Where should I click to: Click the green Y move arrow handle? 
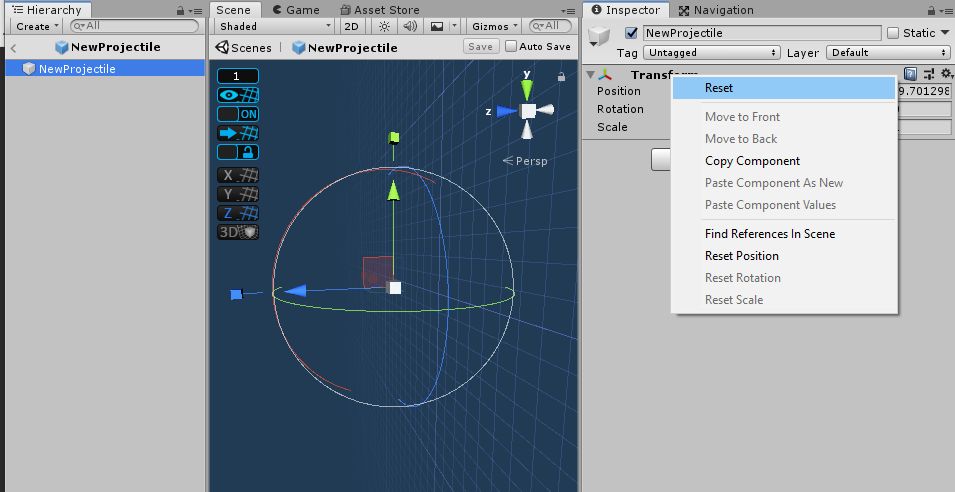[x=393, y=190]
